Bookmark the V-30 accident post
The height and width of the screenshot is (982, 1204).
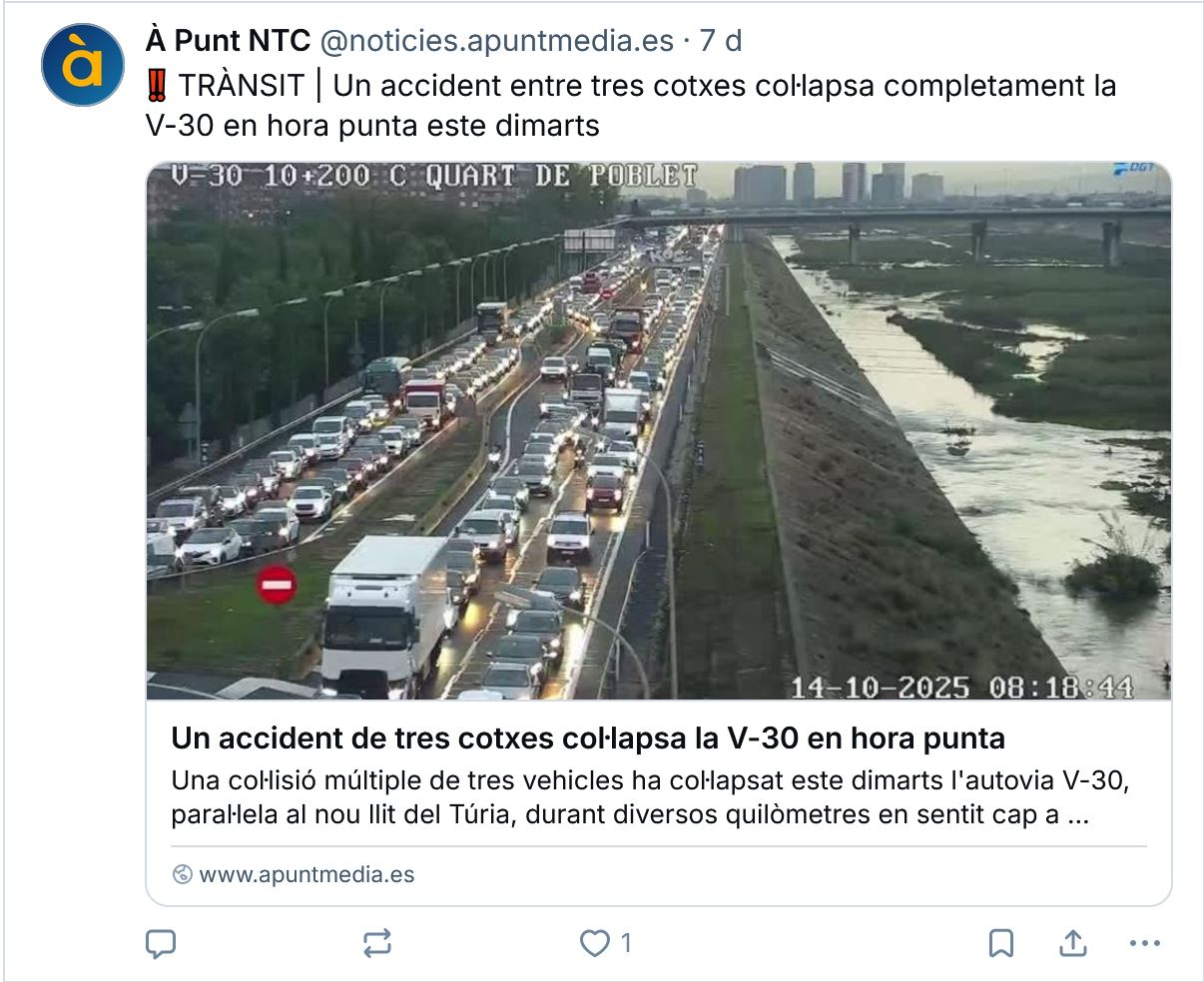tap(1001, 943)
